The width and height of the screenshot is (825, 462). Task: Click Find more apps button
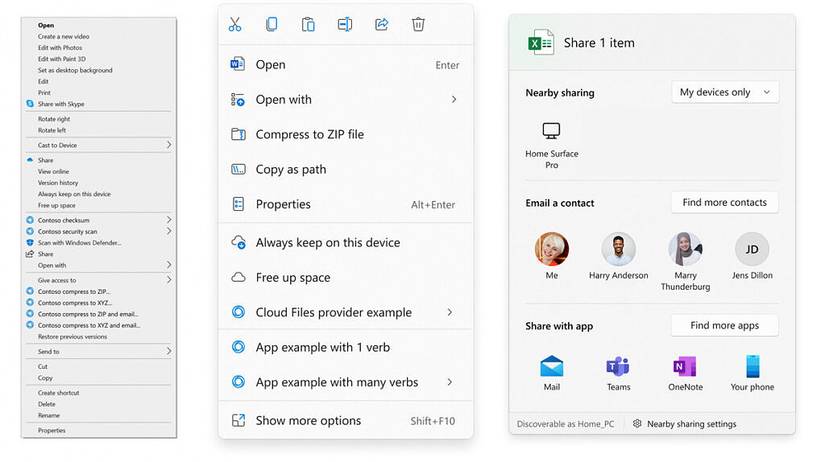coord(725,326)
